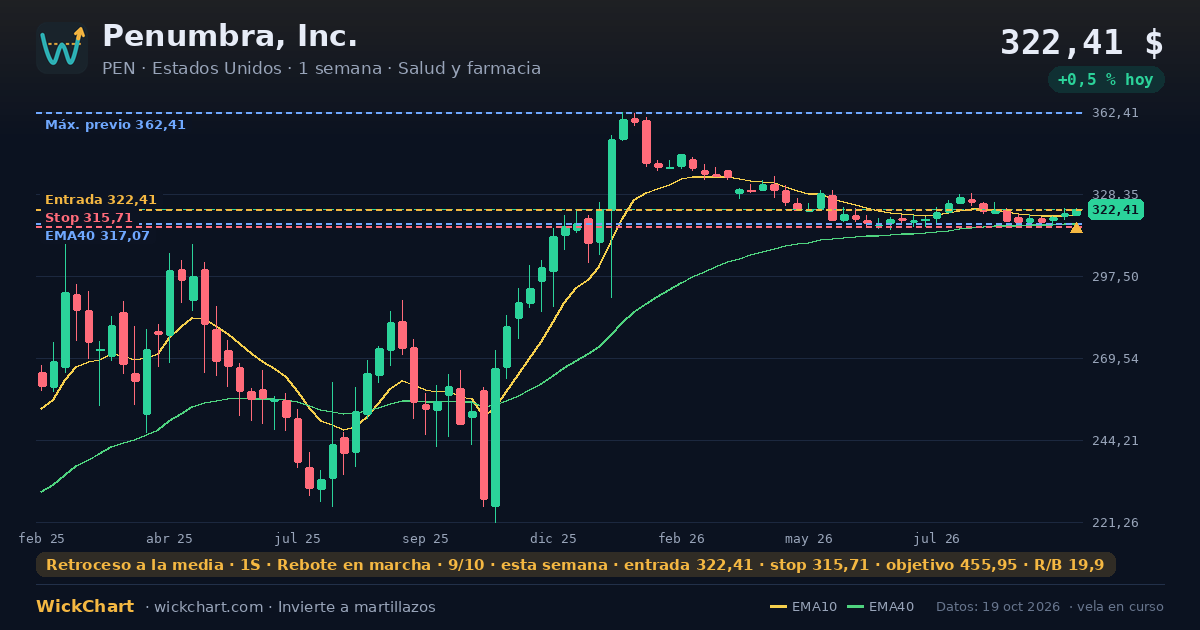Click the green 322,41 current price tag on axis
The height and width of the screenshot is (630, 1200).
coord(1116,210)
